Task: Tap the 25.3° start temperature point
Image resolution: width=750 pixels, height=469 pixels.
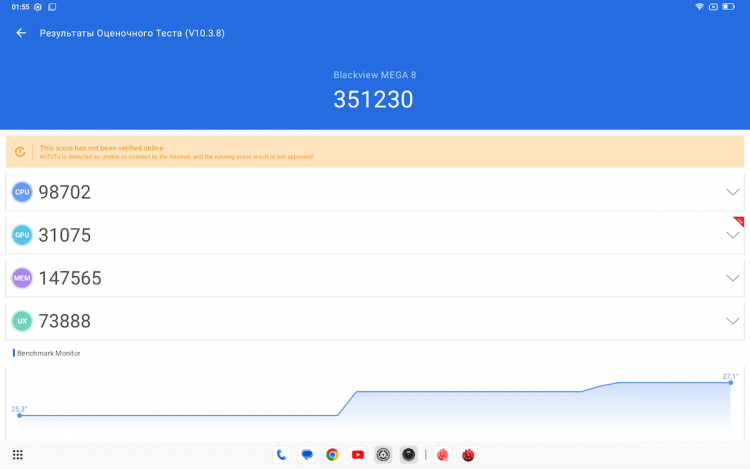Action: (20, 415)
